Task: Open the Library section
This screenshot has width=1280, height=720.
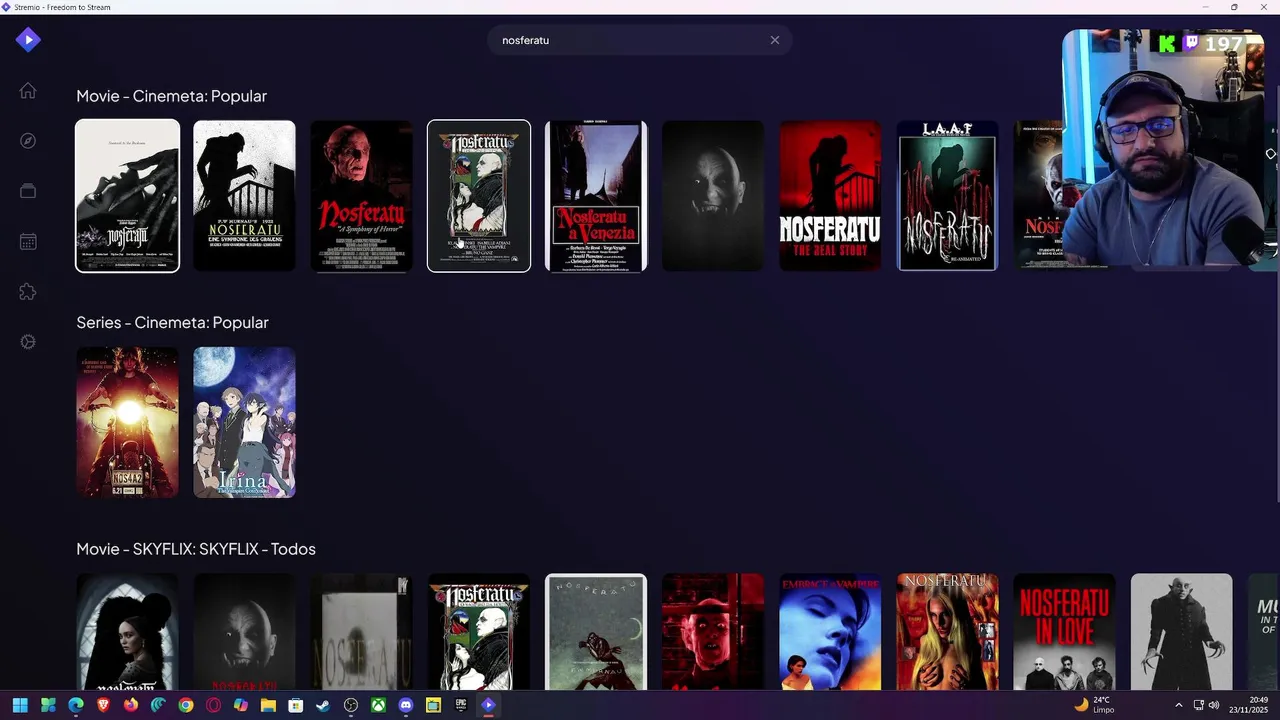Action: coord(28,191)
